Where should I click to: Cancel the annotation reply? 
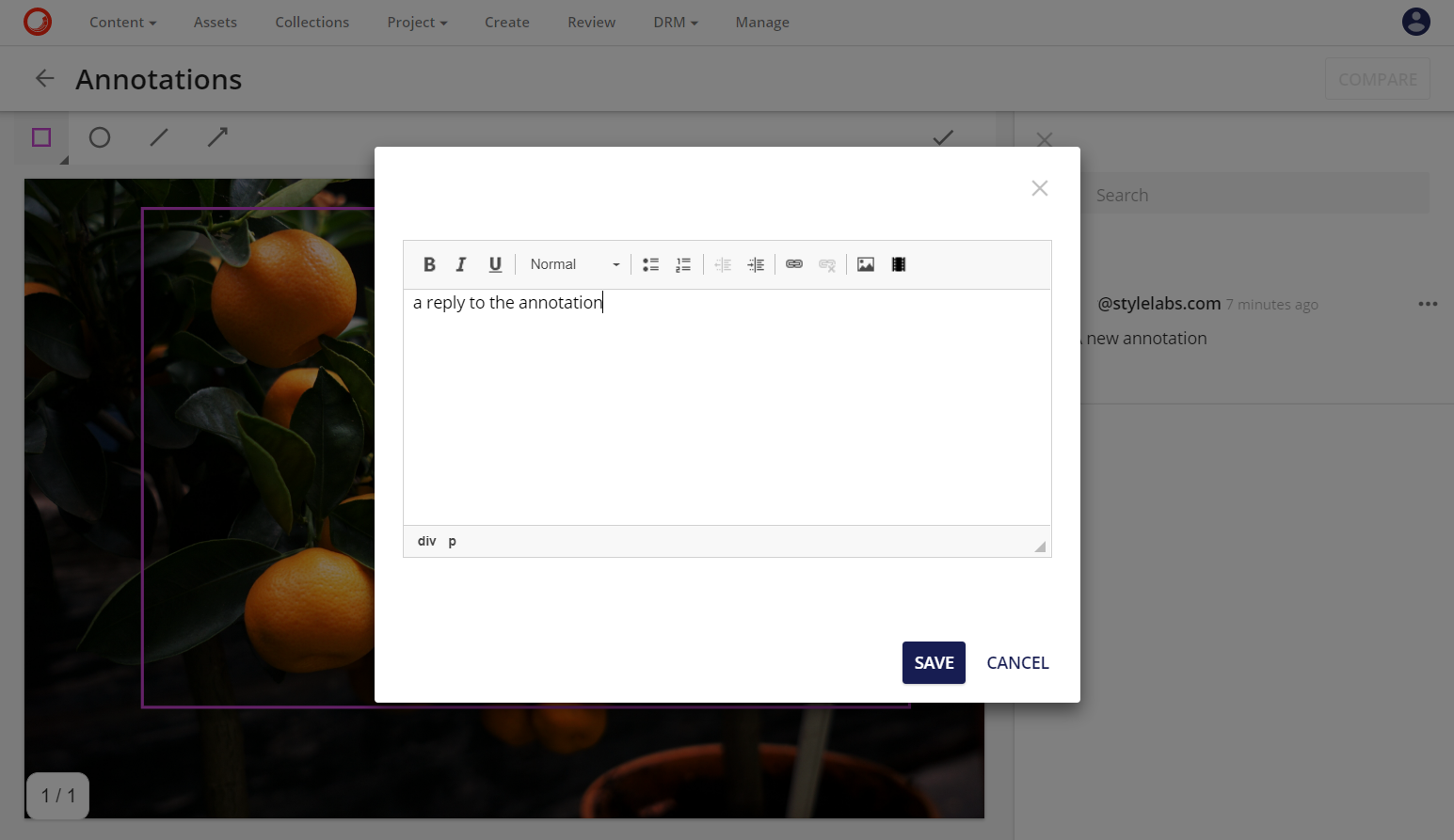point(1017,662)
